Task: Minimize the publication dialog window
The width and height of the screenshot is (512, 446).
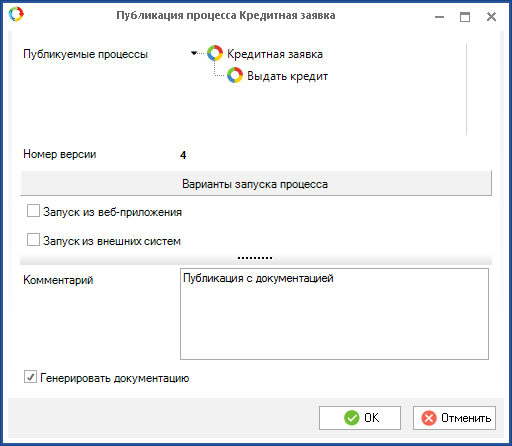Action: [440, 17]
